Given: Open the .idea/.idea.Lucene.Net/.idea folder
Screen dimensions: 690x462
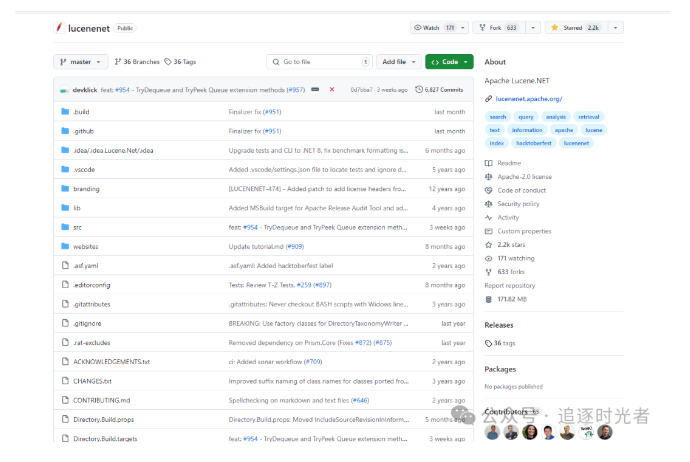Looking at the screenshot, I should [113, 150].
